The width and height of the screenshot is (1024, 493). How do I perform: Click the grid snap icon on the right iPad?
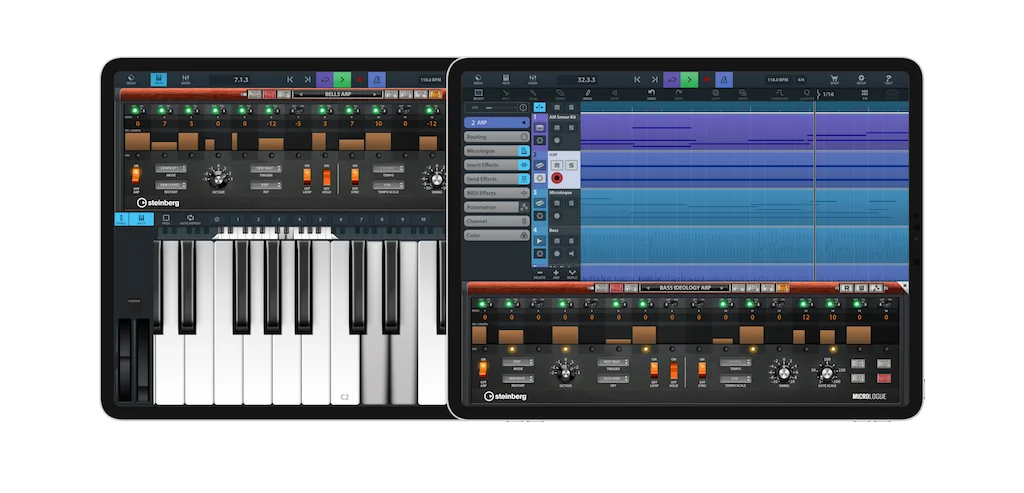coord(865,95)
